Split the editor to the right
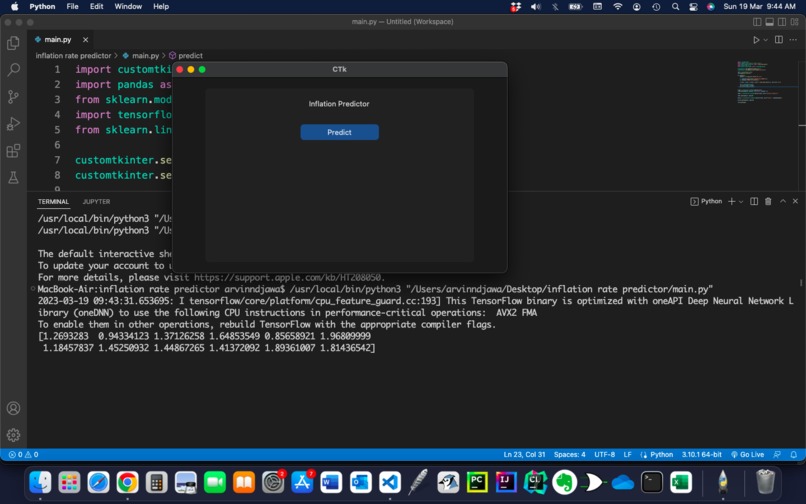The width and height of the screenshot is (806, 504). (779, 40)
